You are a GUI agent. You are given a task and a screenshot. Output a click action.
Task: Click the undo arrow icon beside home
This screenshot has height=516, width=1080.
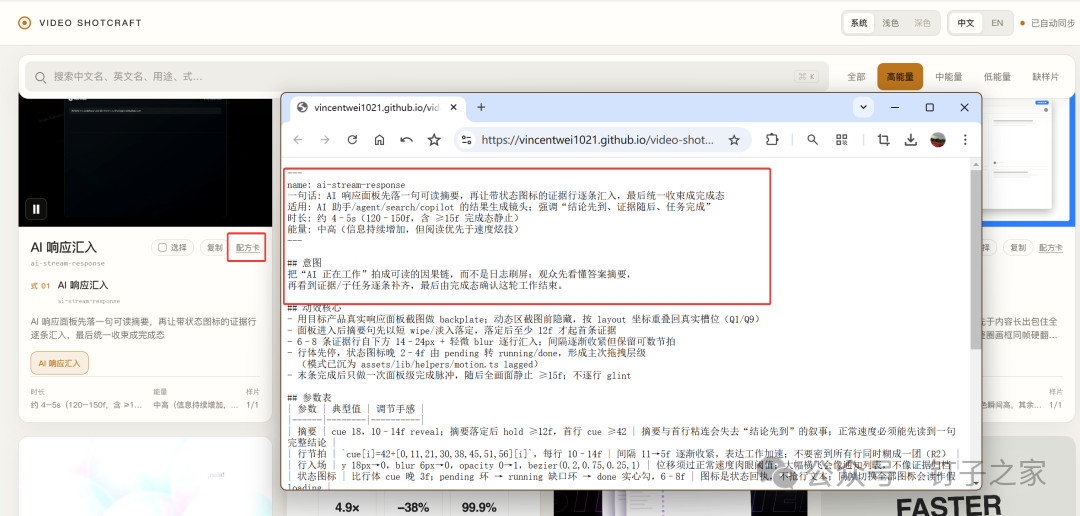[x=406, y=140]
